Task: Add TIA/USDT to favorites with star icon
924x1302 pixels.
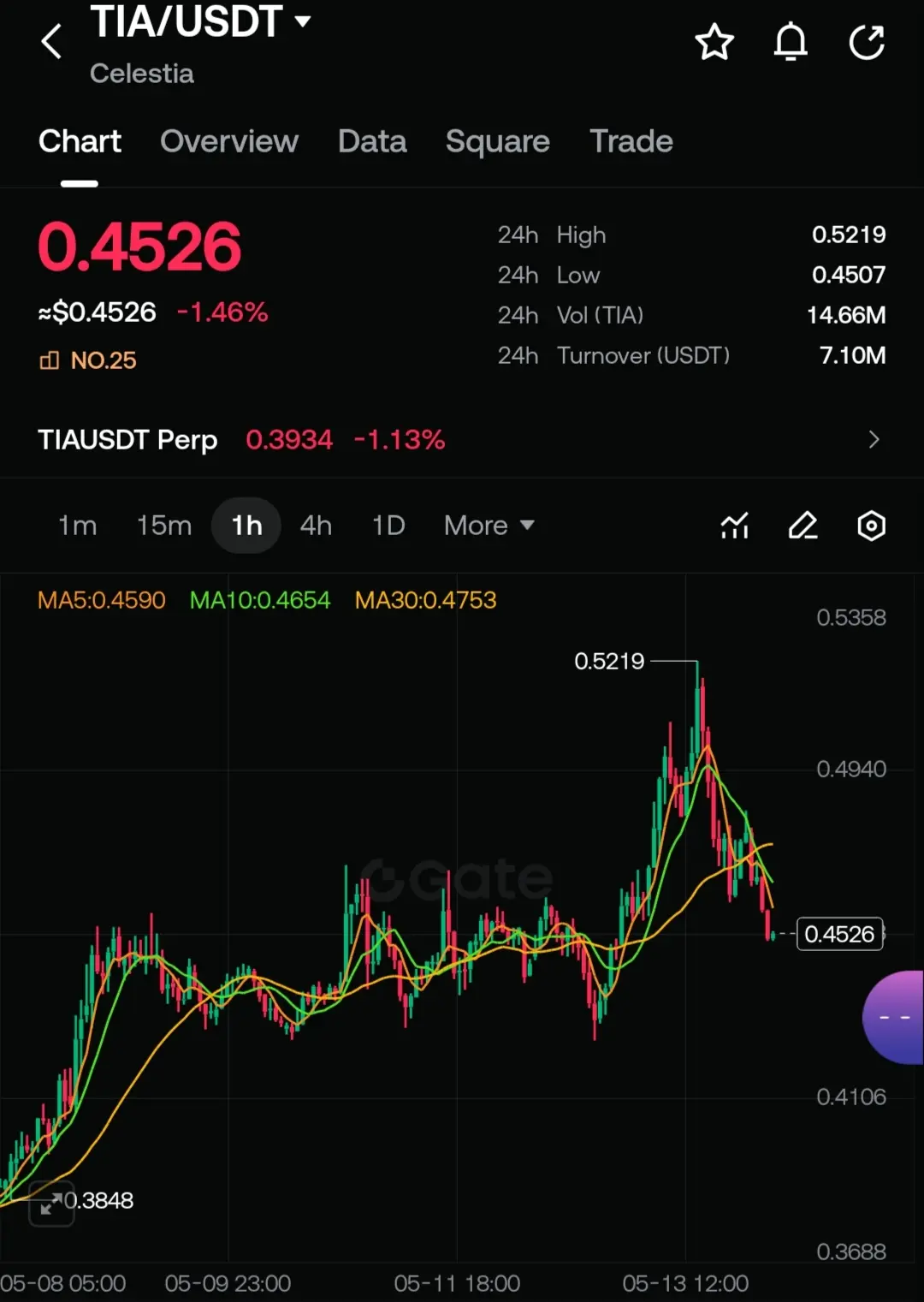Action: point(714,42)
